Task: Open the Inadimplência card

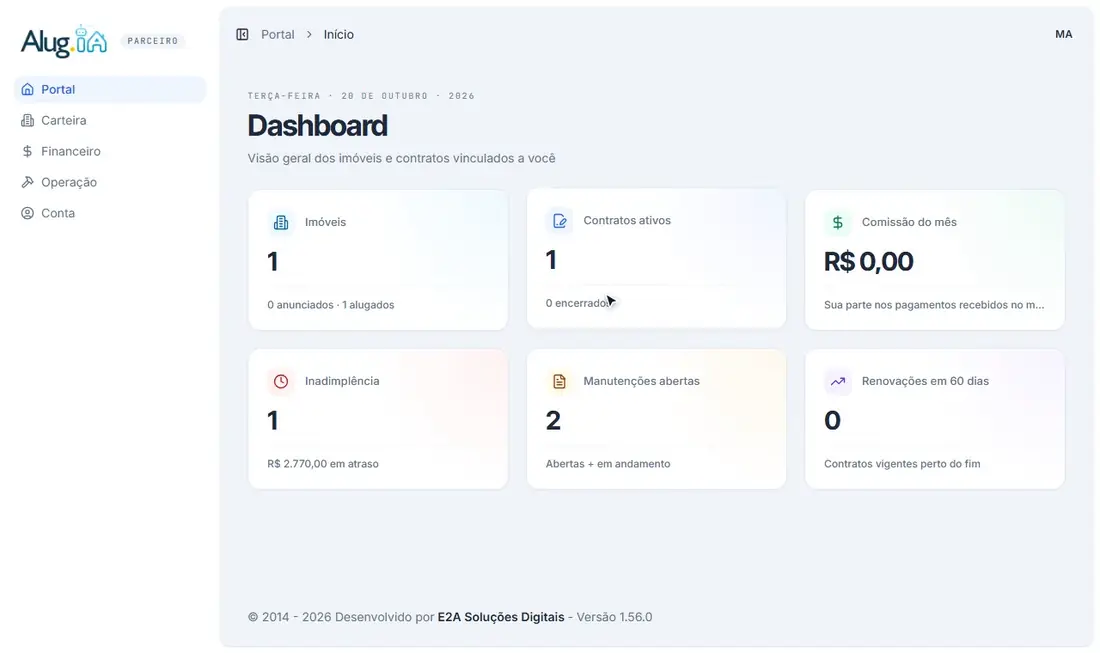Action: 377,419
